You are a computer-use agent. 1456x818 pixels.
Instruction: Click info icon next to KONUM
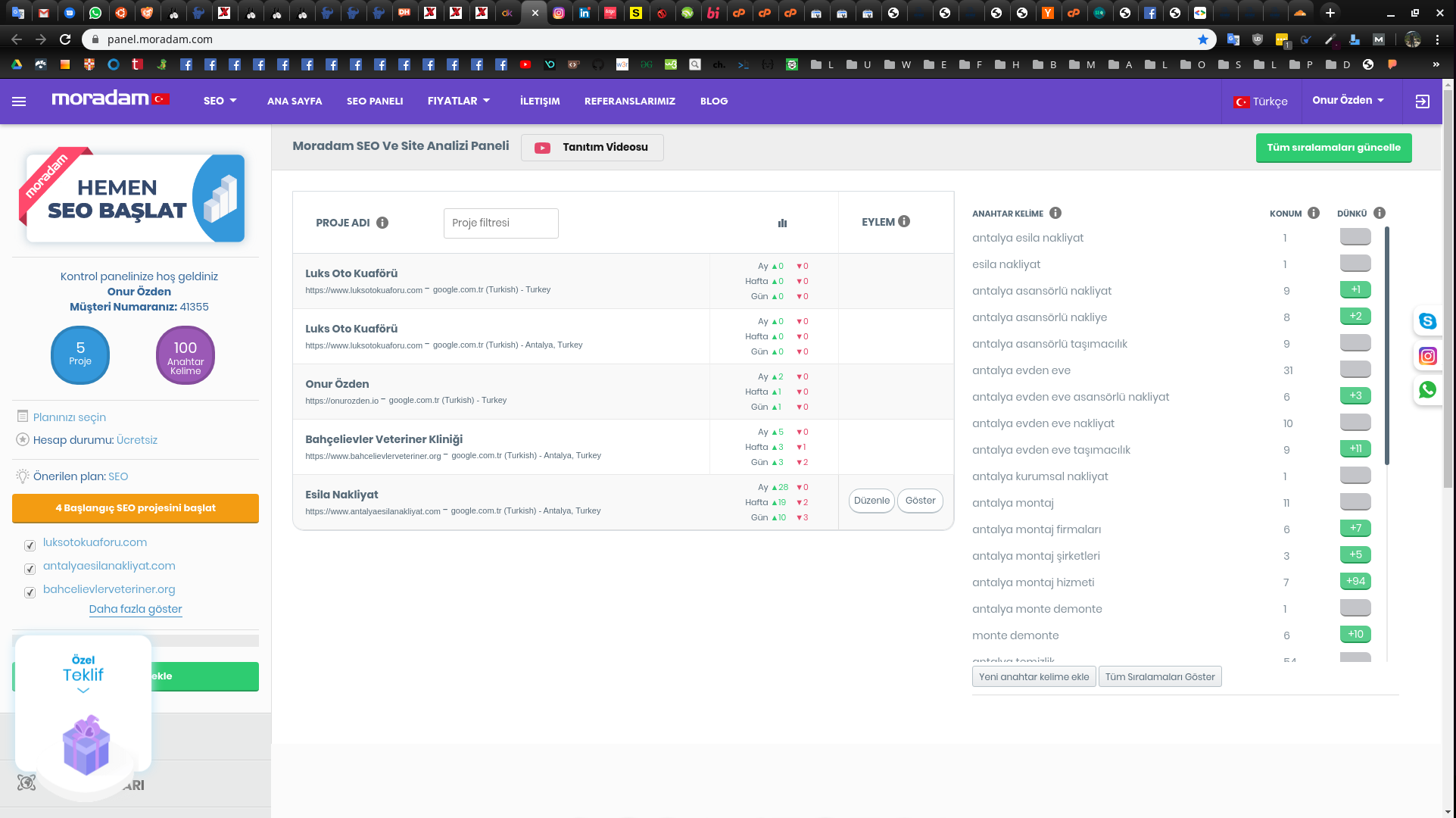click(1314, 213)
